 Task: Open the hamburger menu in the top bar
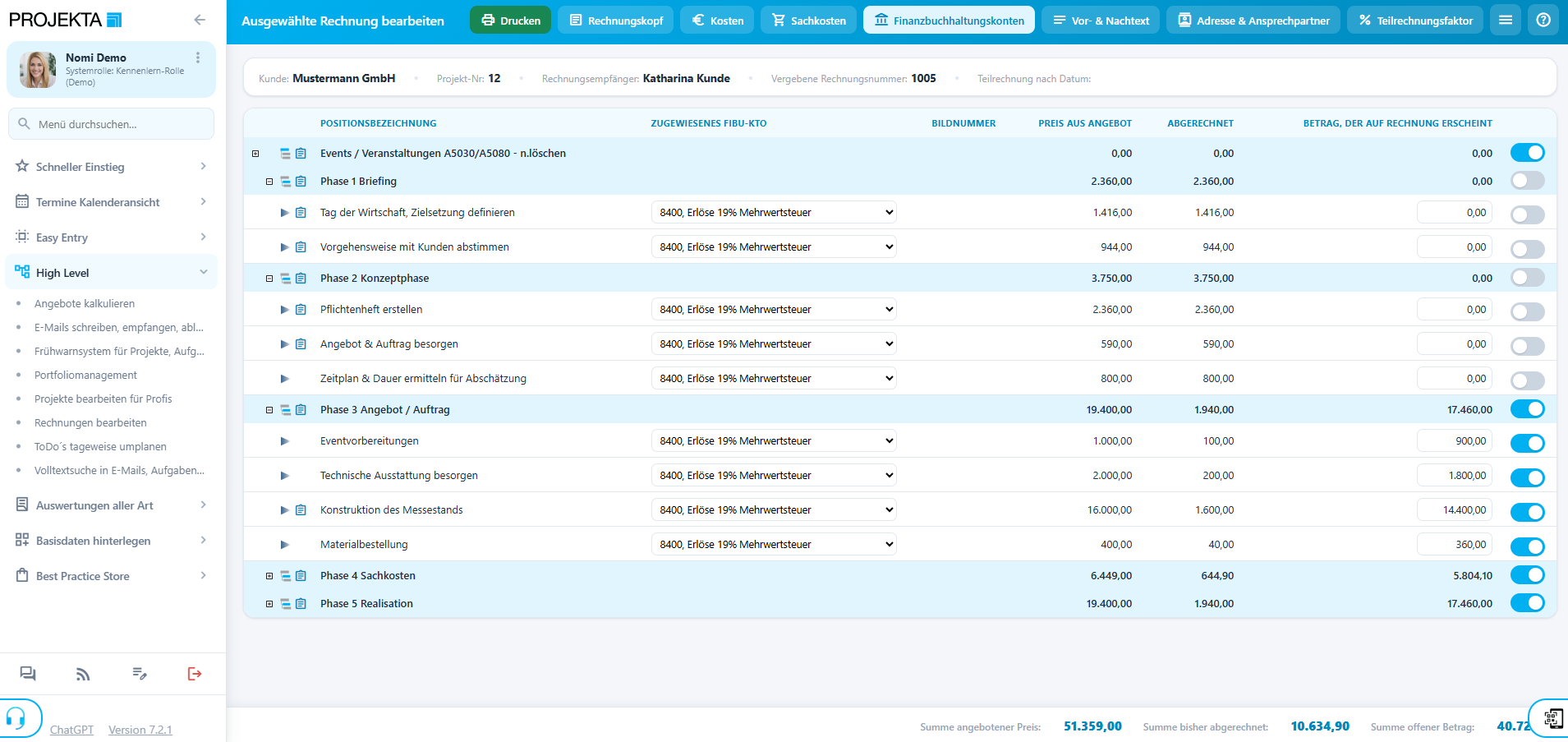click(x=1506, y=20)
